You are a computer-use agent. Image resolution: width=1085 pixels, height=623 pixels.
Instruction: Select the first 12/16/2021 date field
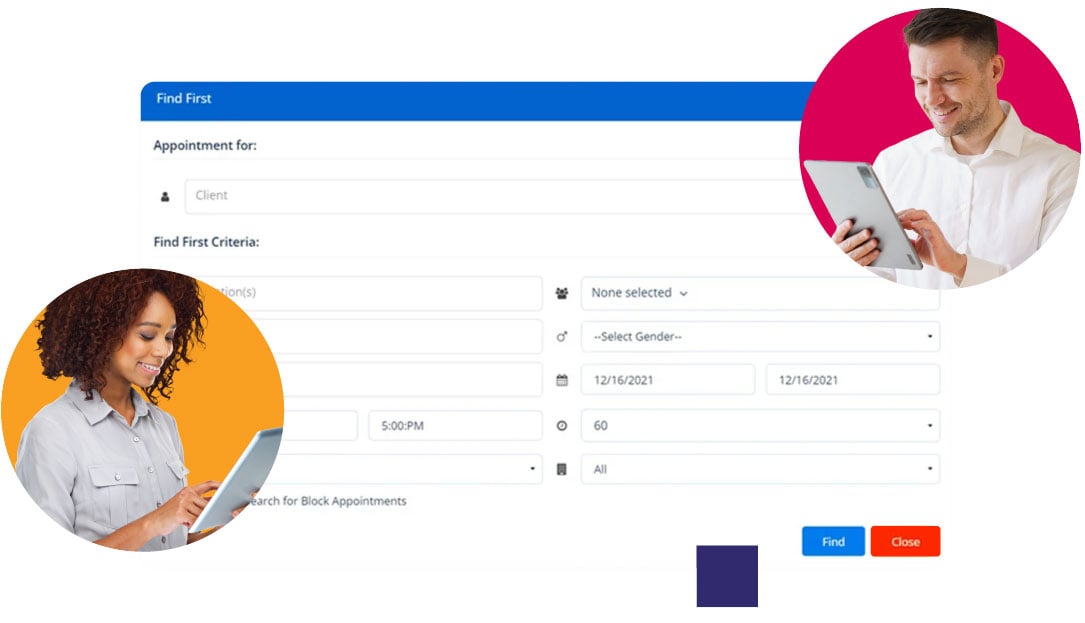667,380
